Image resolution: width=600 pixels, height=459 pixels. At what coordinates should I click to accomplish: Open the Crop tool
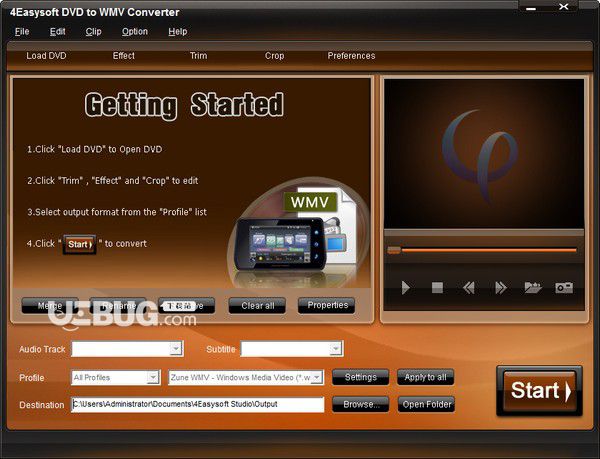click(x=274, y=56)
